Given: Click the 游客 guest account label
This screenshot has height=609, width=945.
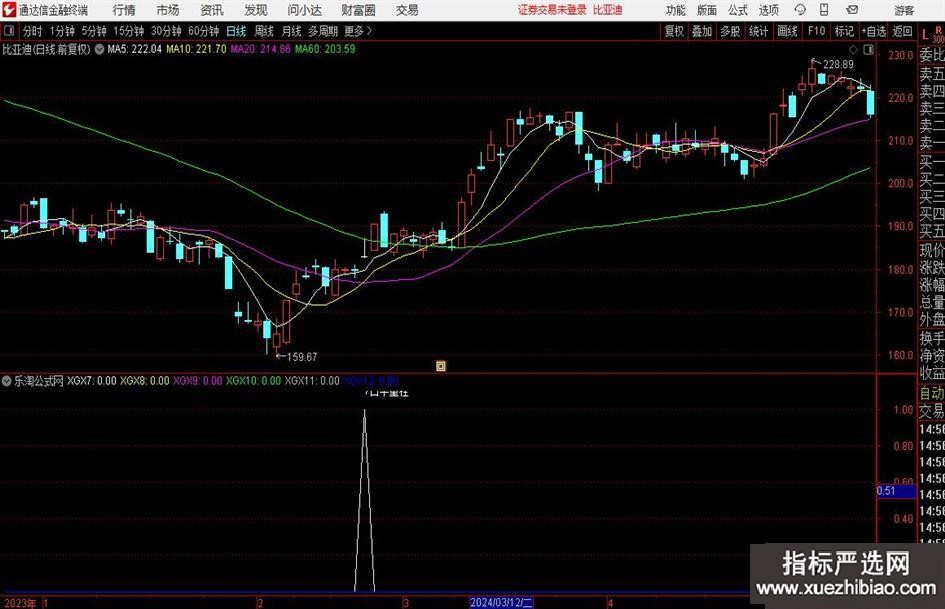Looking at the screenshot, I should click(904, 10).
